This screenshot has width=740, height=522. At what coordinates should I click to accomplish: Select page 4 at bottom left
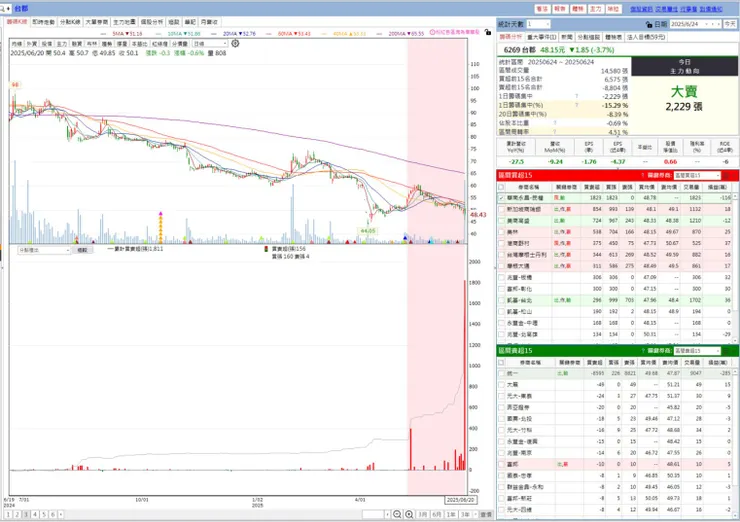(34, 514)
